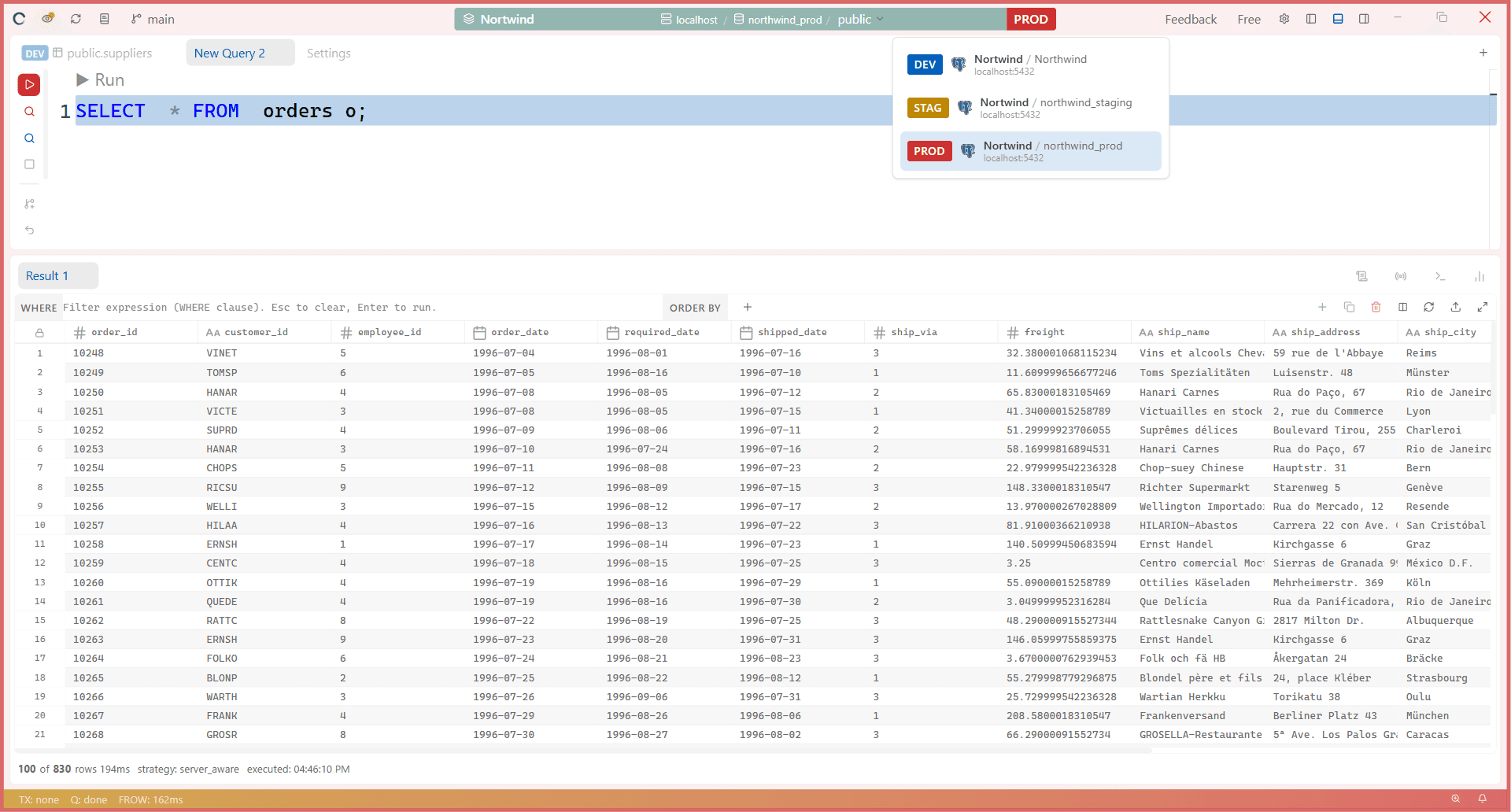Click the localhost server breadcrumb
This screenshot has height=812, width=1511.
(689, 19)
